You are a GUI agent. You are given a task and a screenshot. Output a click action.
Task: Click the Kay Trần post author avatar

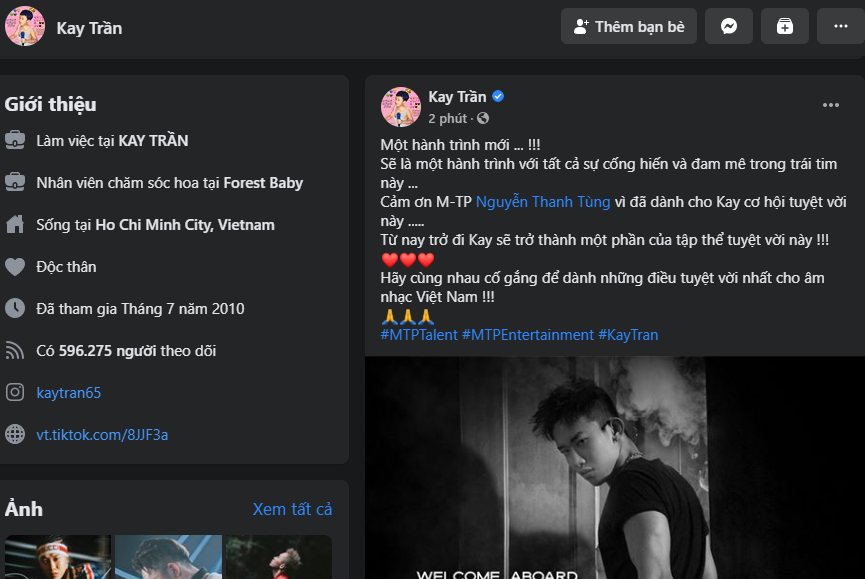point(400,106)
